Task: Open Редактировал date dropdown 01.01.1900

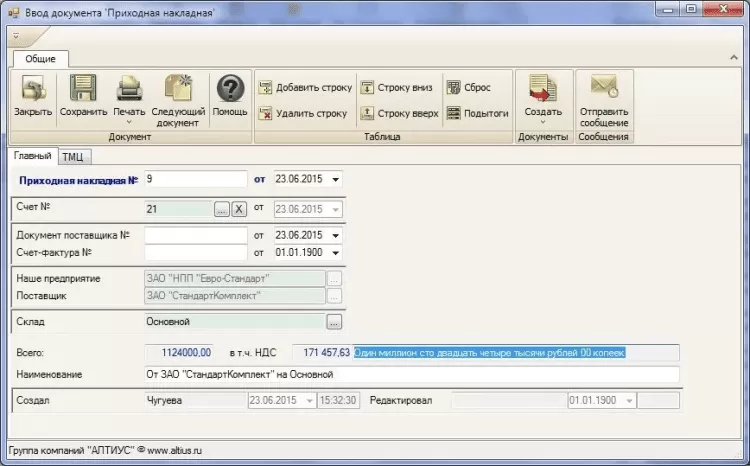Action: [629, 400]
